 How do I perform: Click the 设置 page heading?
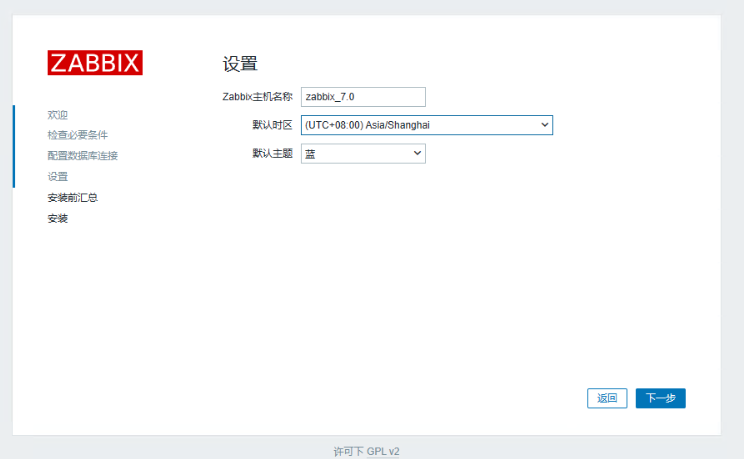pyautogui.click(x=240, y=64)
